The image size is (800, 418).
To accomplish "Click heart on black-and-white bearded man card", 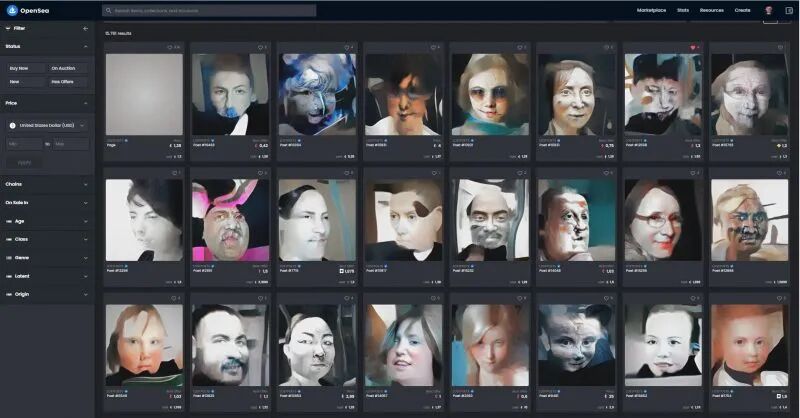I will pyautogui.click(x=260, y=298).
